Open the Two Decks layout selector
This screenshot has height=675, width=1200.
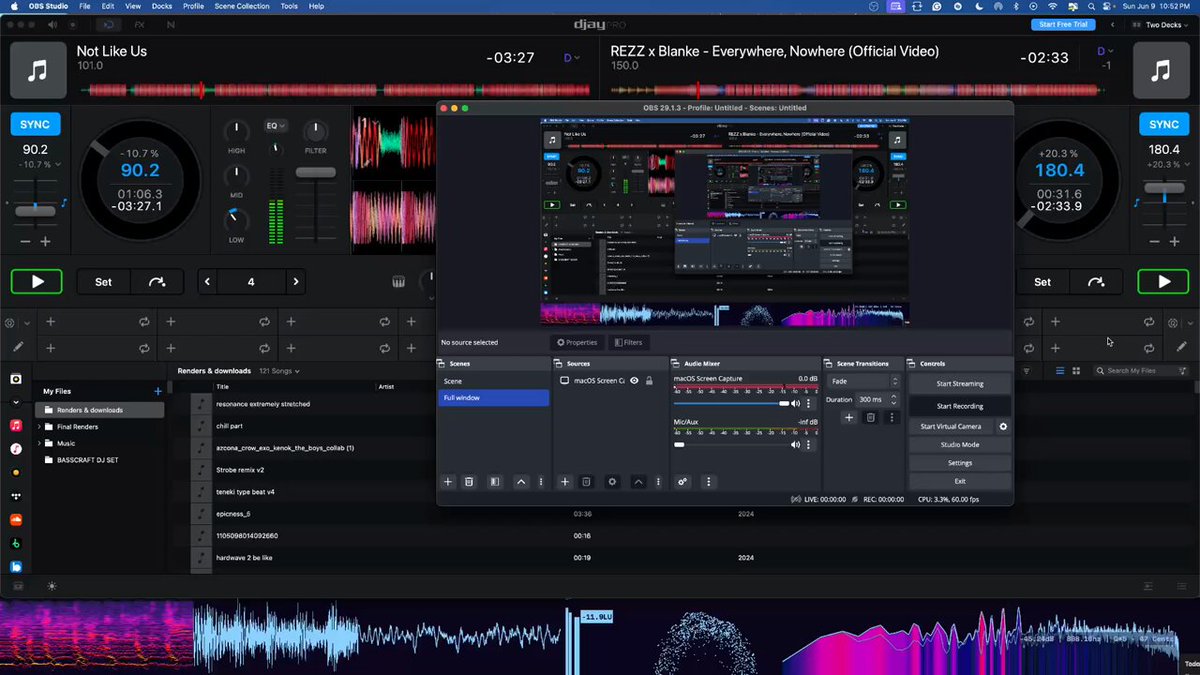tap(1165, 25)
